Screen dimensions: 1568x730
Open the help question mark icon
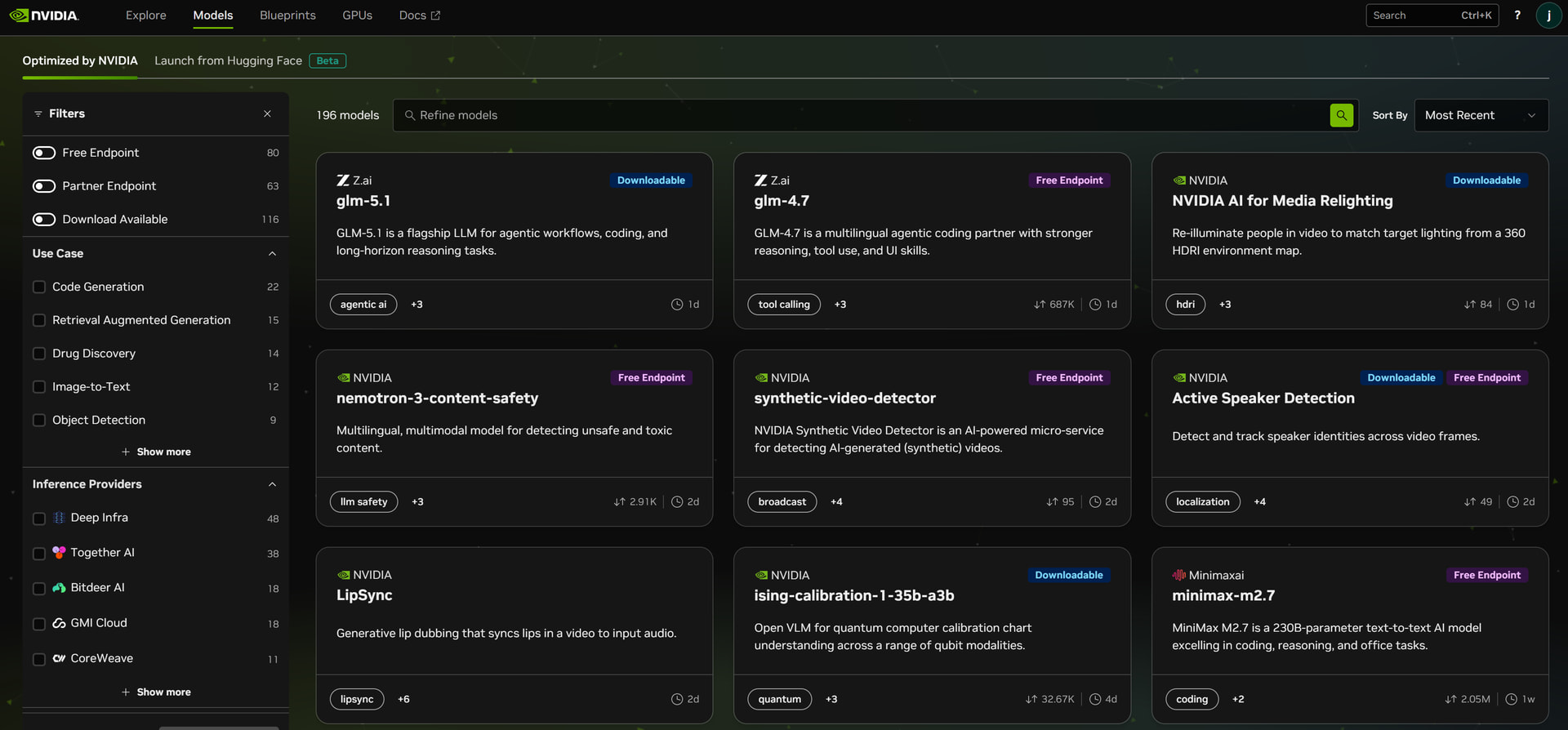point(1517,16)
